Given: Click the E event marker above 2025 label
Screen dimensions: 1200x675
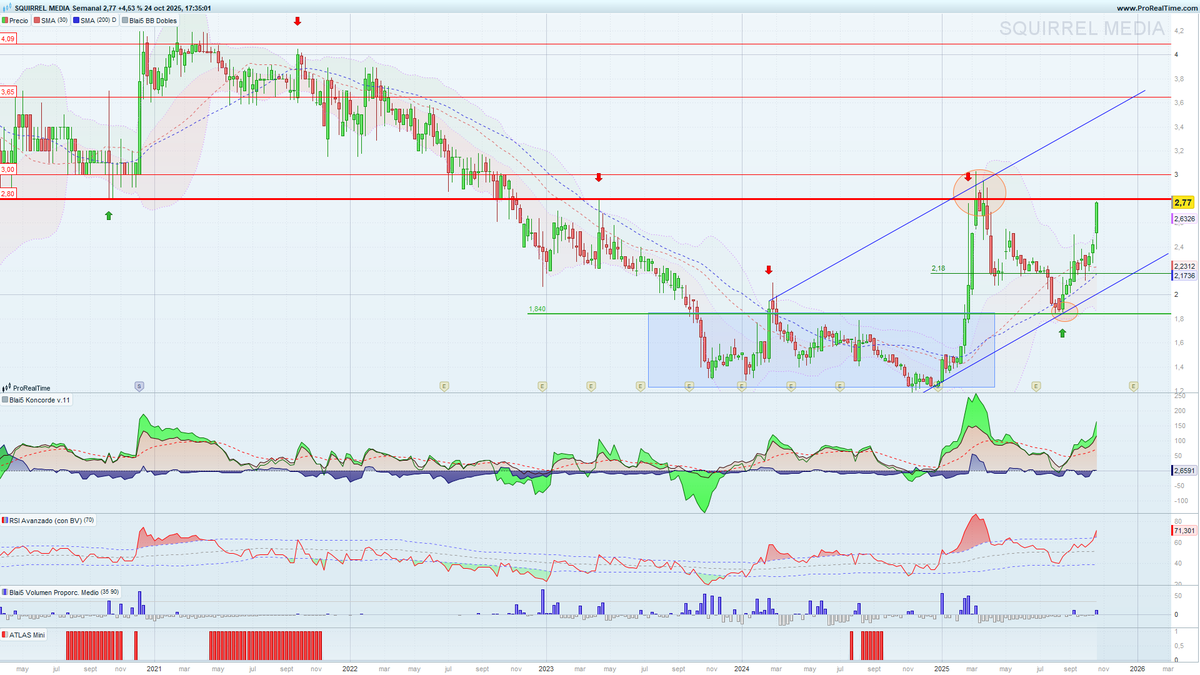Looking at the screenshot, I should tap(939, 385).
